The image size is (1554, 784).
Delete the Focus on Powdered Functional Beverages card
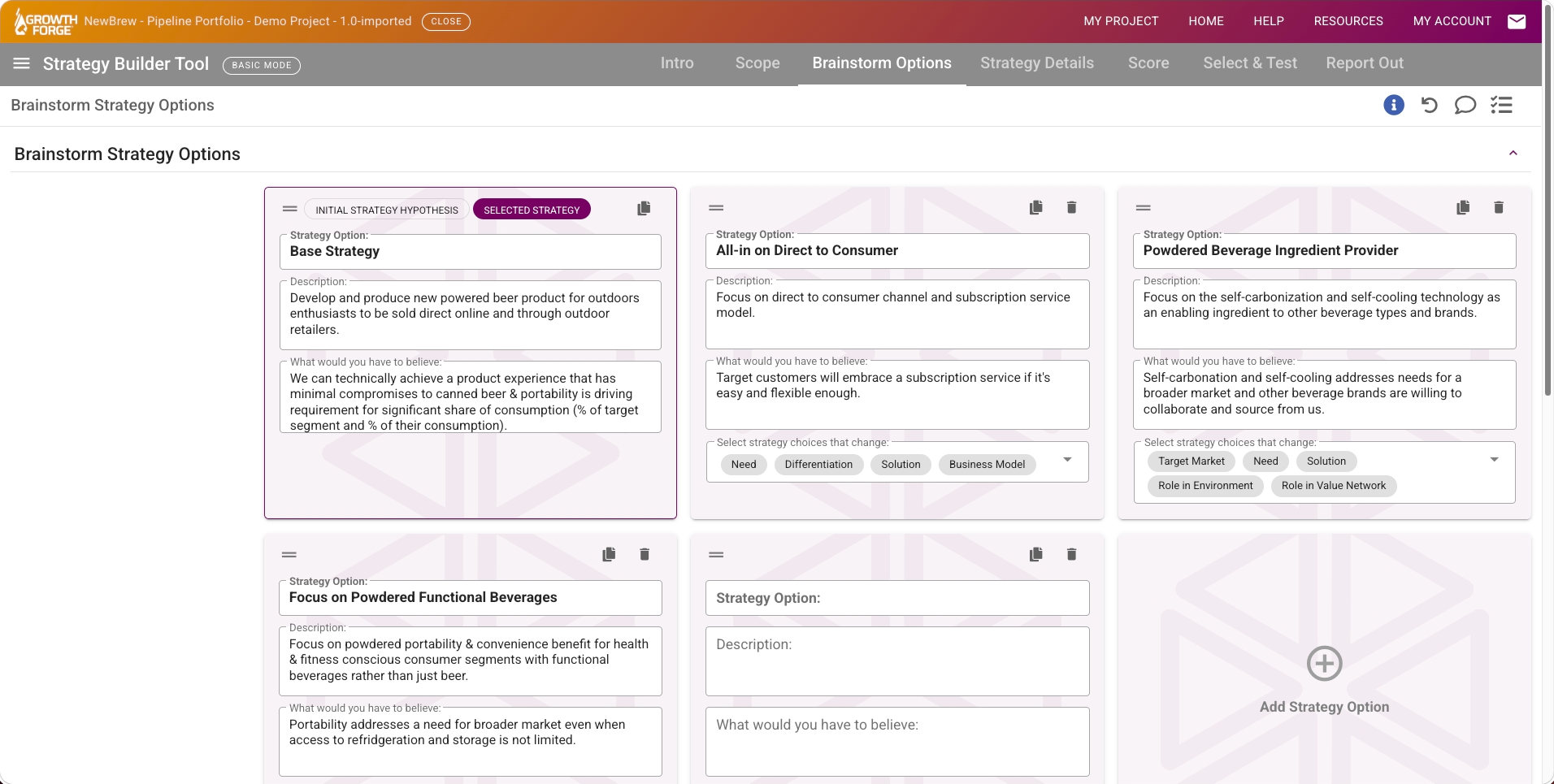[645, 555]
